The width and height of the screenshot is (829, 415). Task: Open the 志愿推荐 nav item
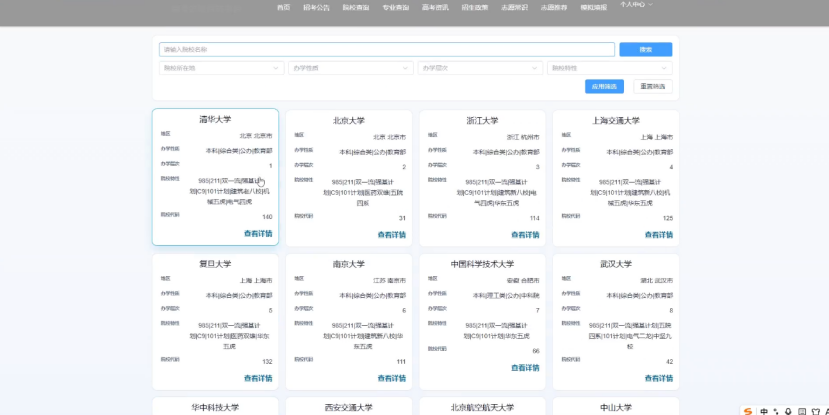554,7
